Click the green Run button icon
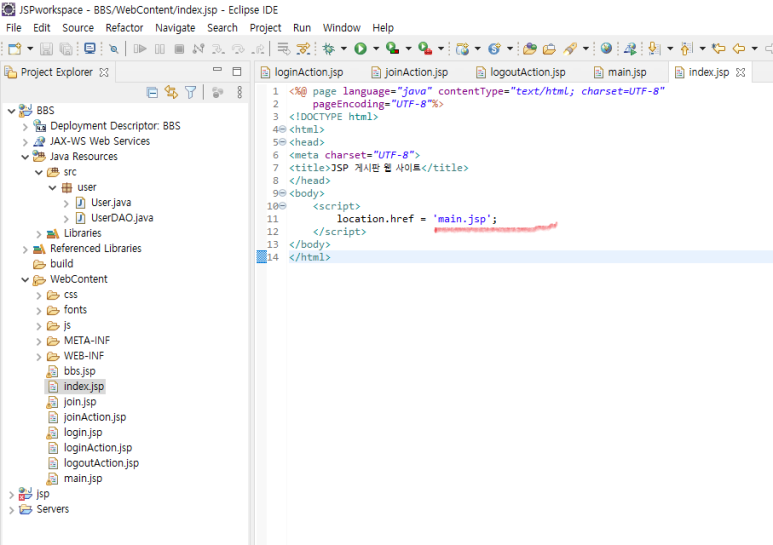Image resolution: width=773 pixels, height=545 pixels. pyautogui.click(x=360, y=48)
